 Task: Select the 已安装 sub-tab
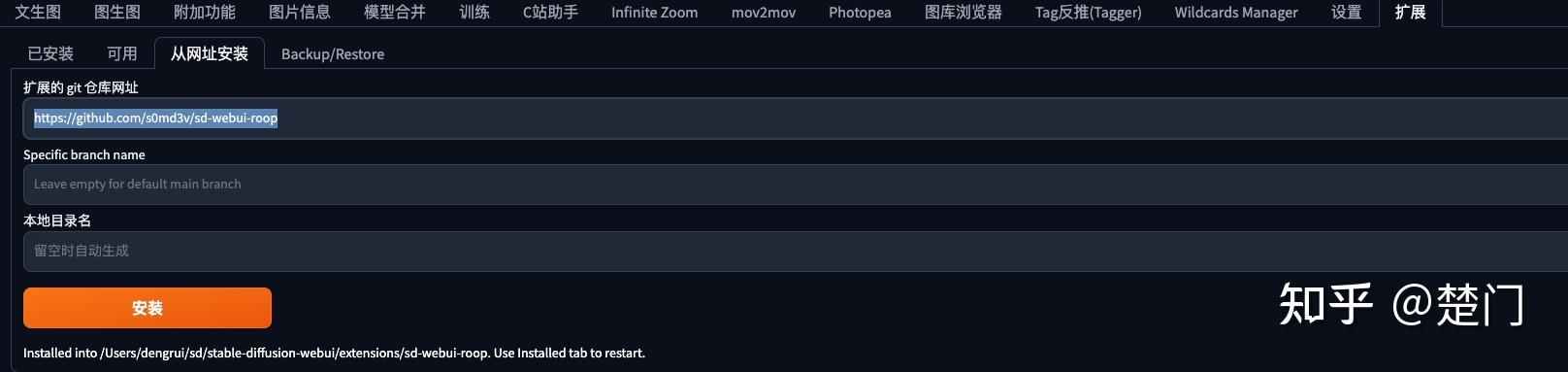coord(50,53)
